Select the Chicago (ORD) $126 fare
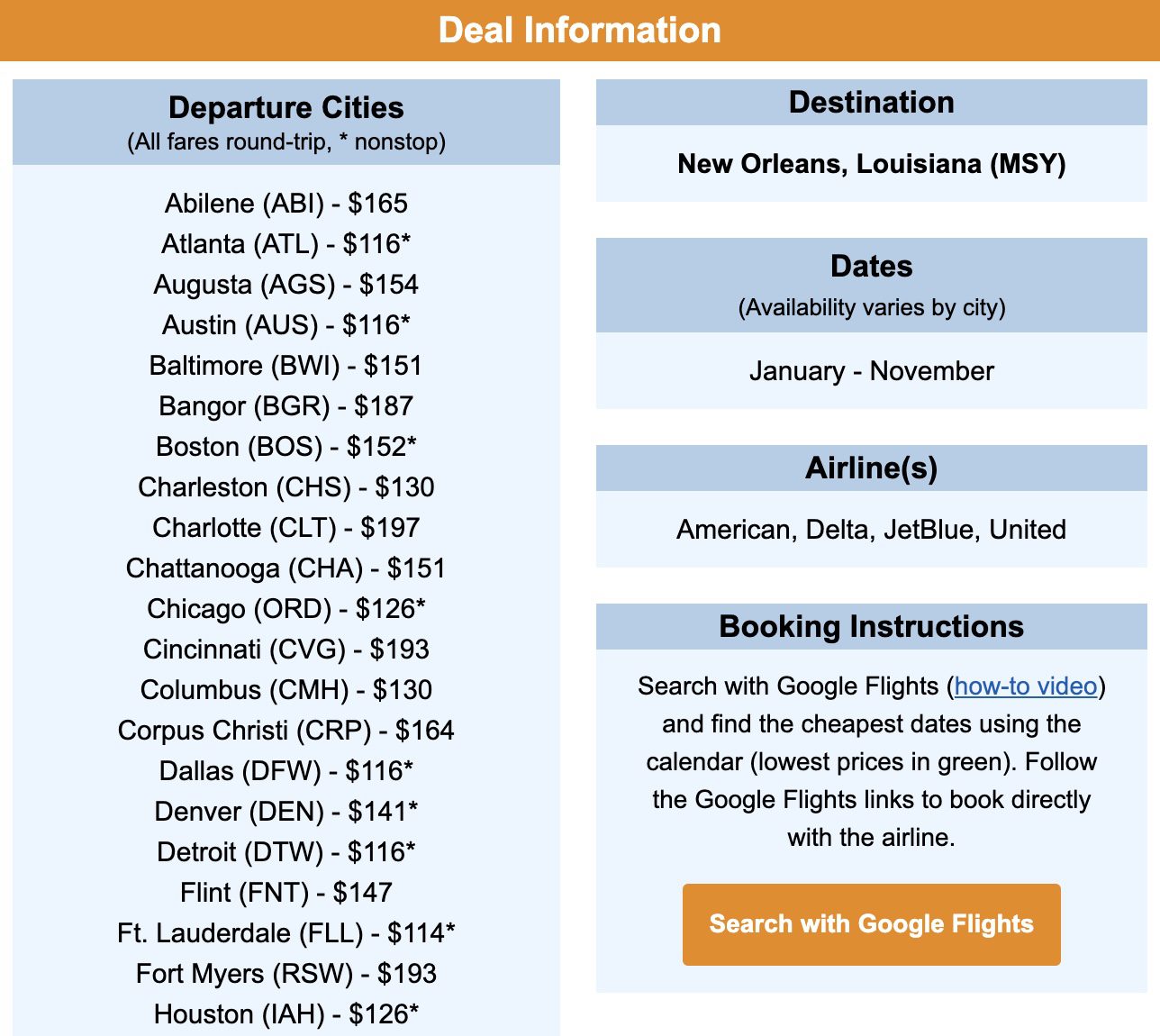Screen dimensions: 1160x1036 pyautogui.click(x=285, y=608)
